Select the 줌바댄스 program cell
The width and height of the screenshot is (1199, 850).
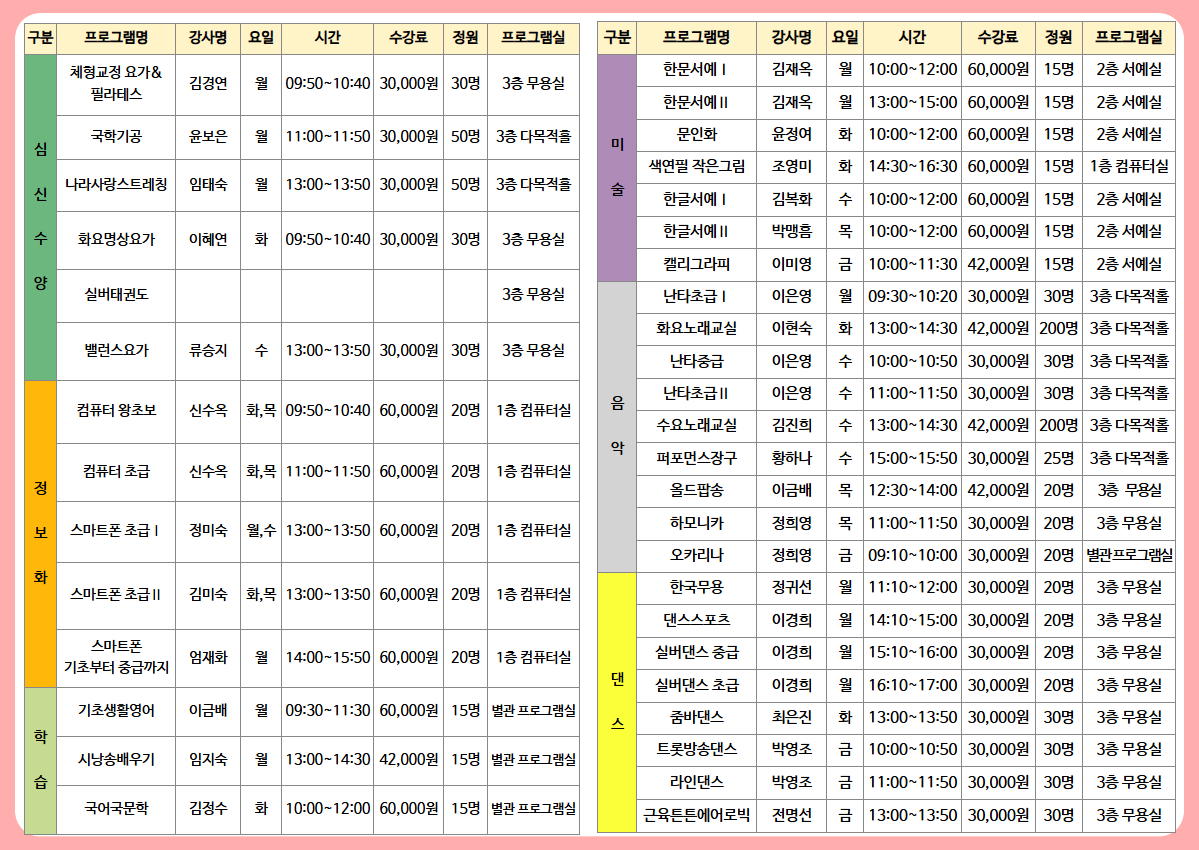coord(696,717)
